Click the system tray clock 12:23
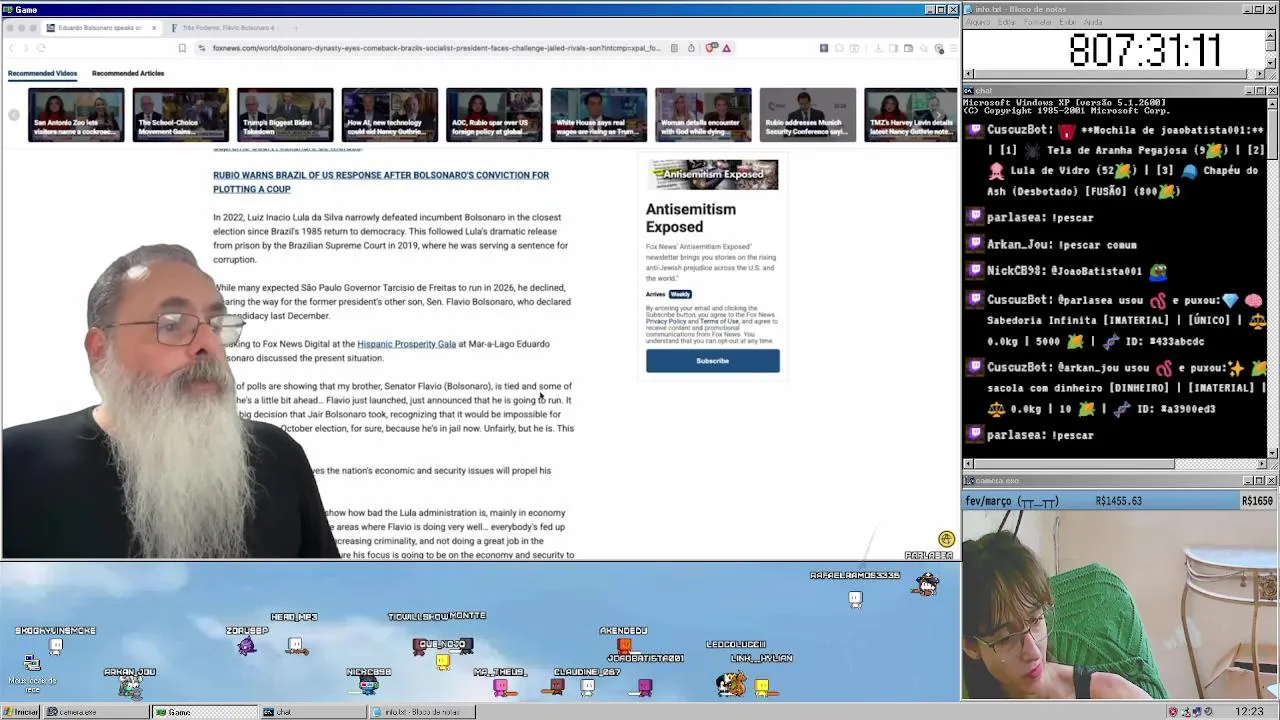Screen dimensions: 1280x720 (1248, 712)
